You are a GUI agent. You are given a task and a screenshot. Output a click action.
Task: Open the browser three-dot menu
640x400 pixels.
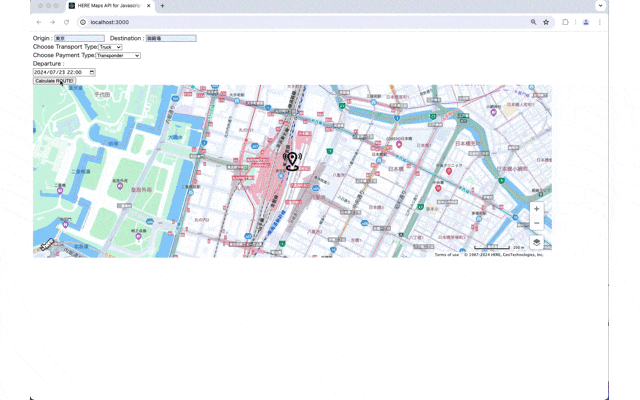tap(600, 22)
